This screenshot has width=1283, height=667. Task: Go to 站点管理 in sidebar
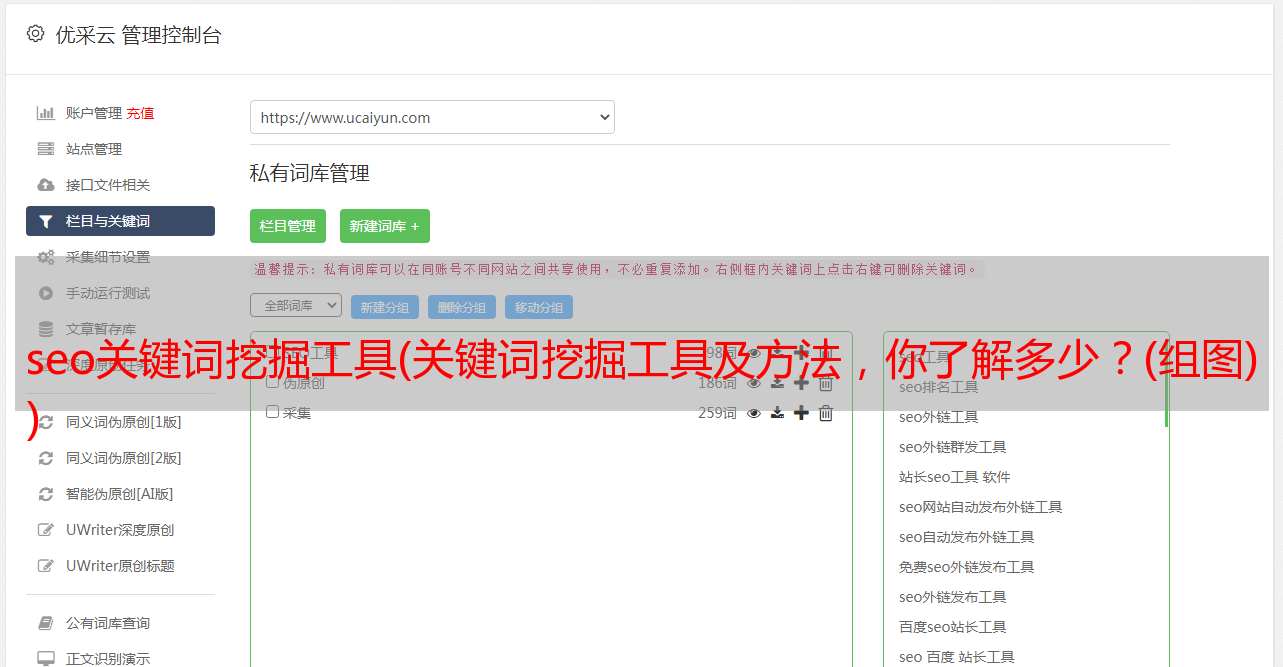tap(94, 149)
